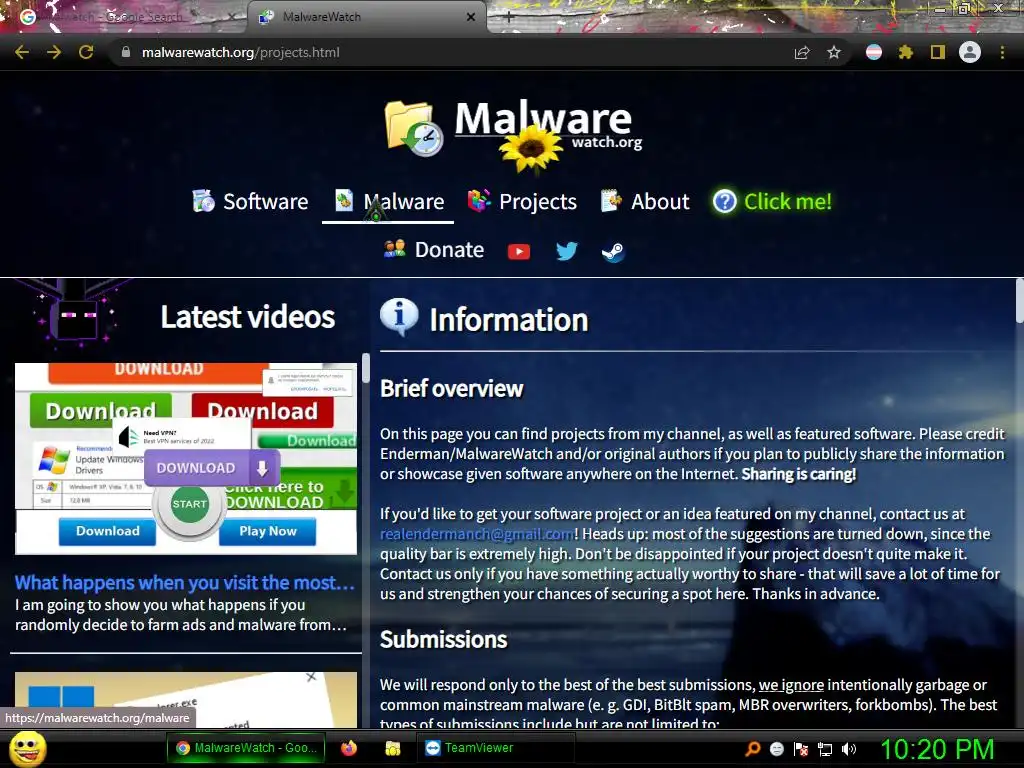Open the network tray icon
The height and width of the screenshot is (768, 1024).
tap(825, 750)
